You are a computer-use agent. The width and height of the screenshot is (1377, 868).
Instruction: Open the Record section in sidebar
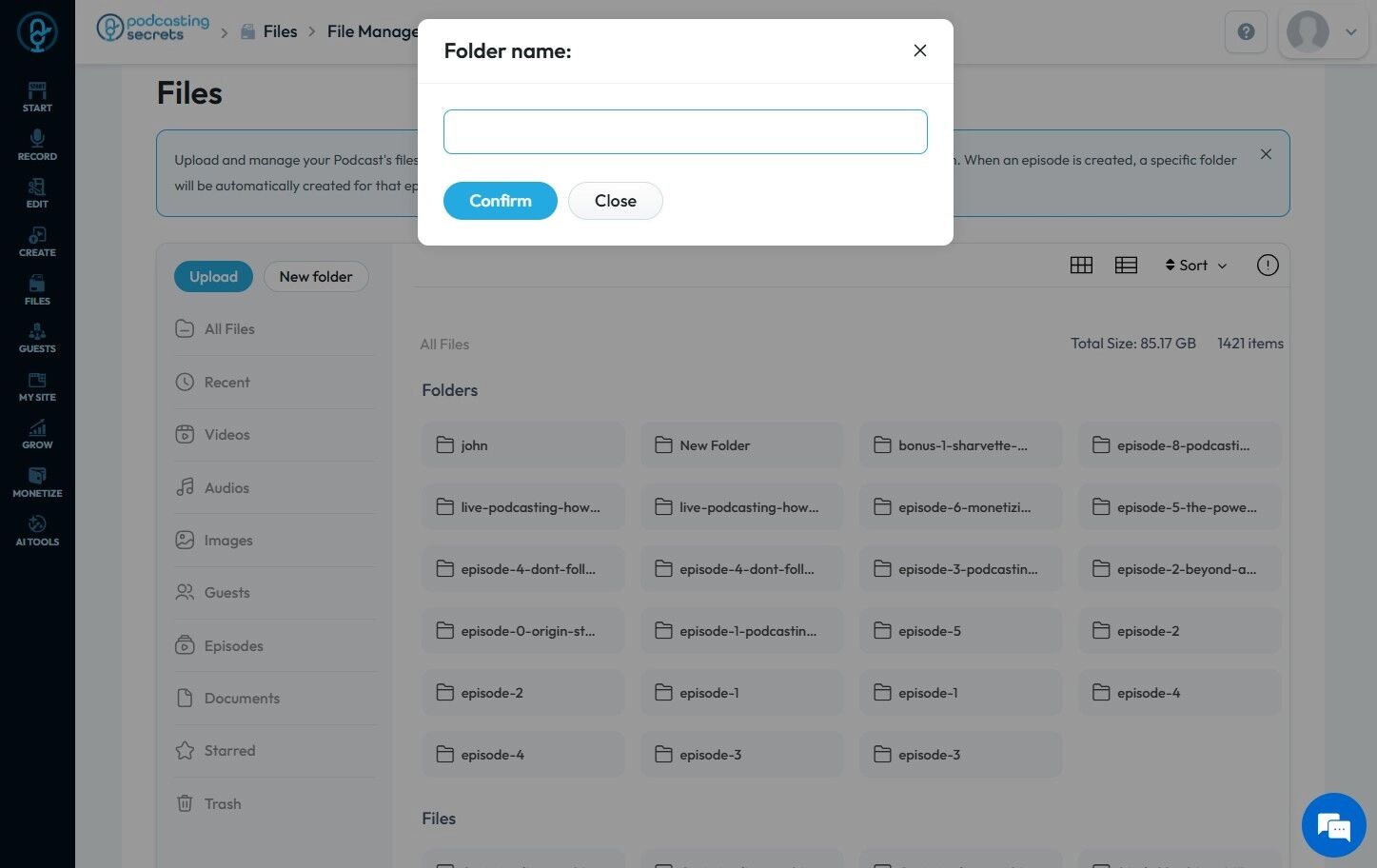pyautogui.click(x=37, y=145)
